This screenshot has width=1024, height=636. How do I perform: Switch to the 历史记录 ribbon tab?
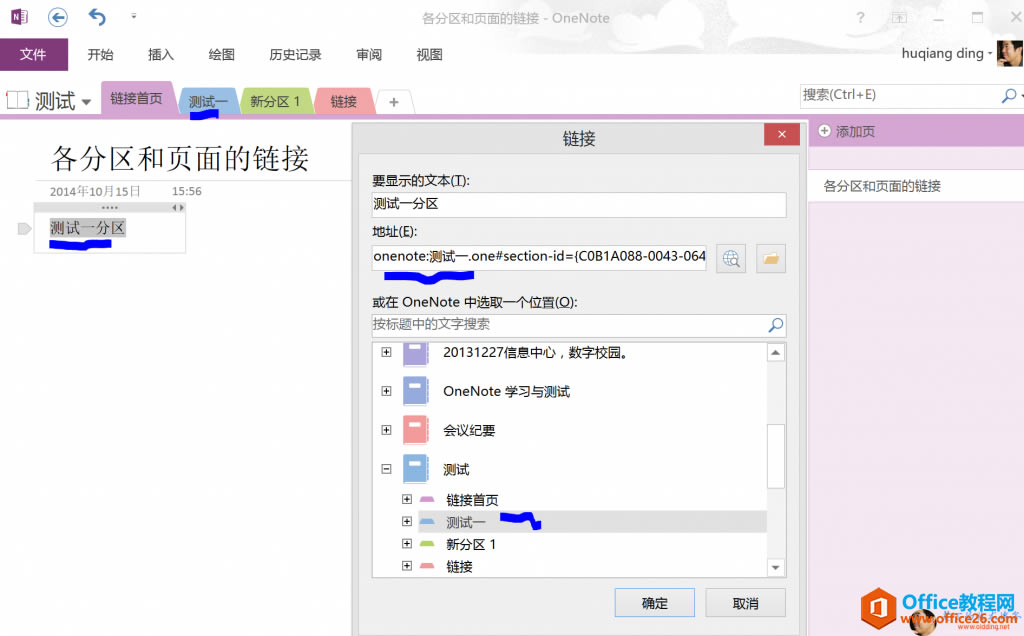tap(295, 55)
